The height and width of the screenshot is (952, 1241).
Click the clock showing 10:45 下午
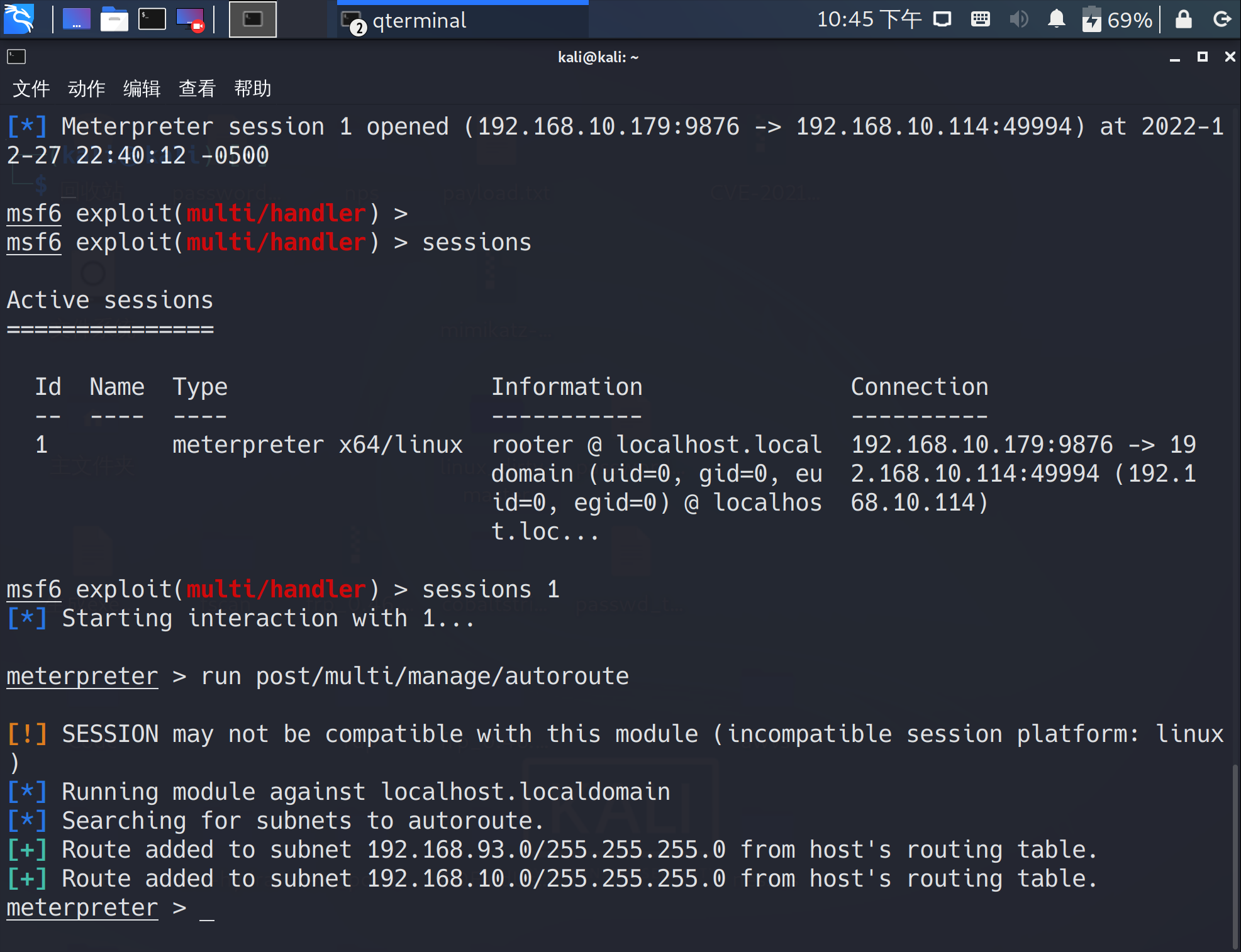(x=869, y=19)
